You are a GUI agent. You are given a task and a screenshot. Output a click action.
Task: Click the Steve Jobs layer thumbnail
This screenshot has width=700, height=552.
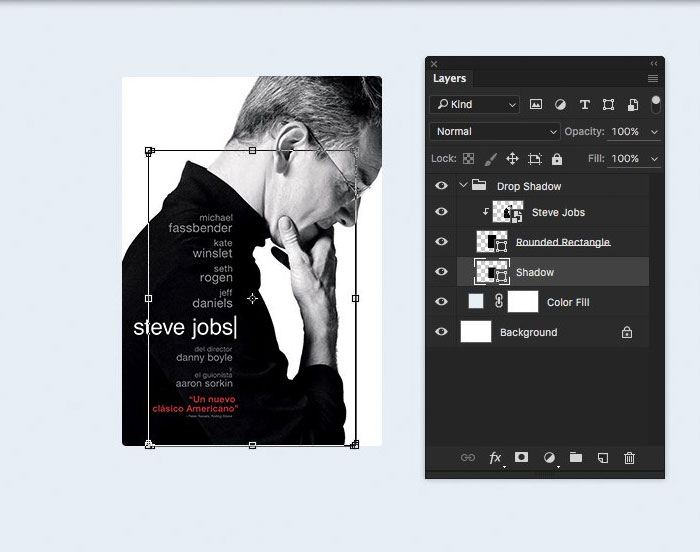tap(508, 212)
